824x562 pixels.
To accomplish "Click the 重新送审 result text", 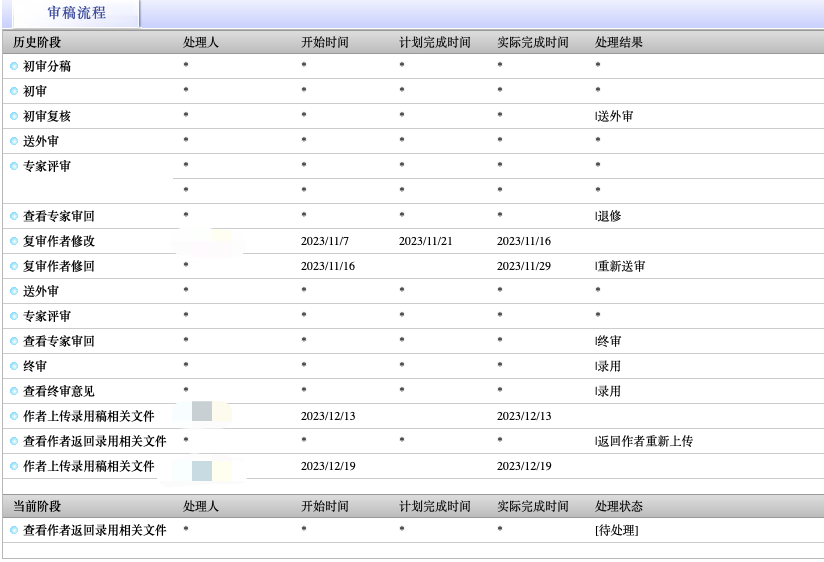I will 621,266.
